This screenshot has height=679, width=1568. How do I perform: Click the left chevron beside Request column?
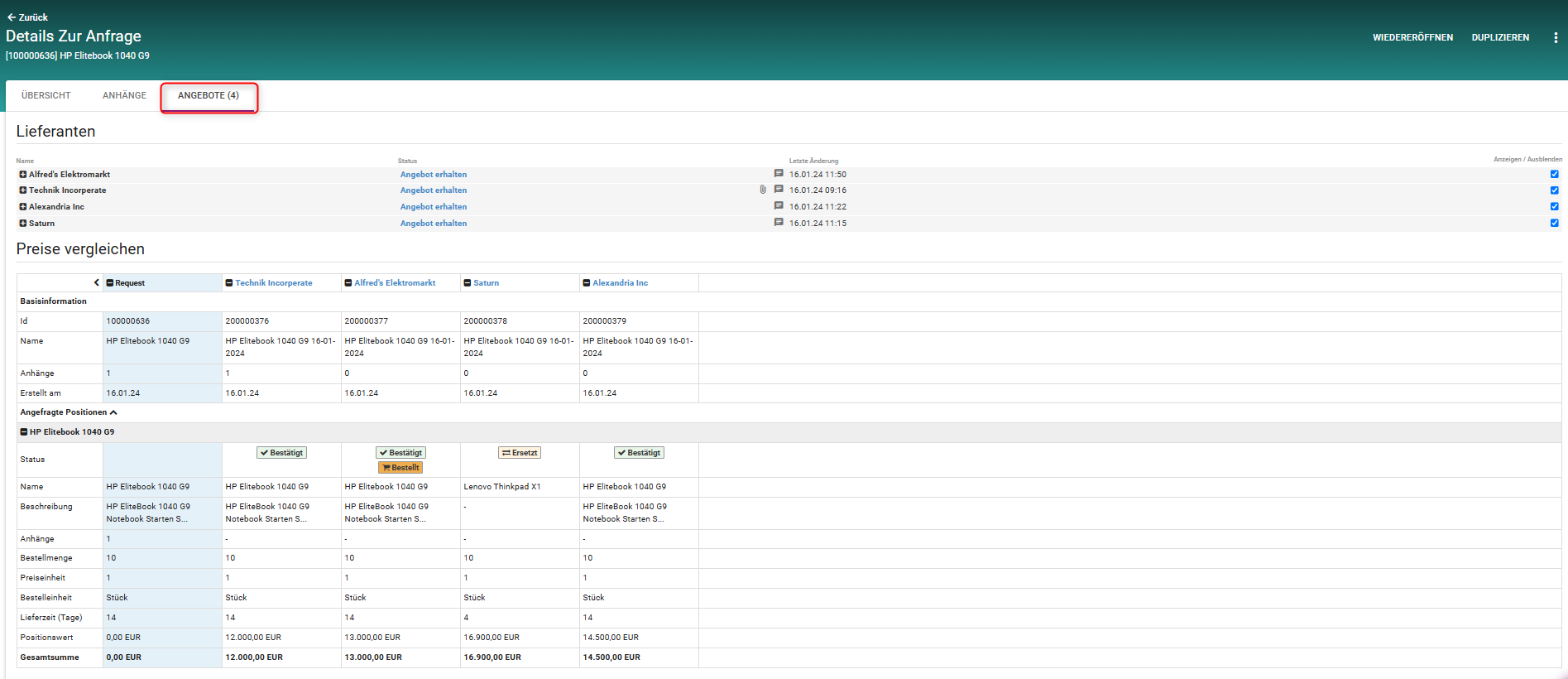coord(96,283)
